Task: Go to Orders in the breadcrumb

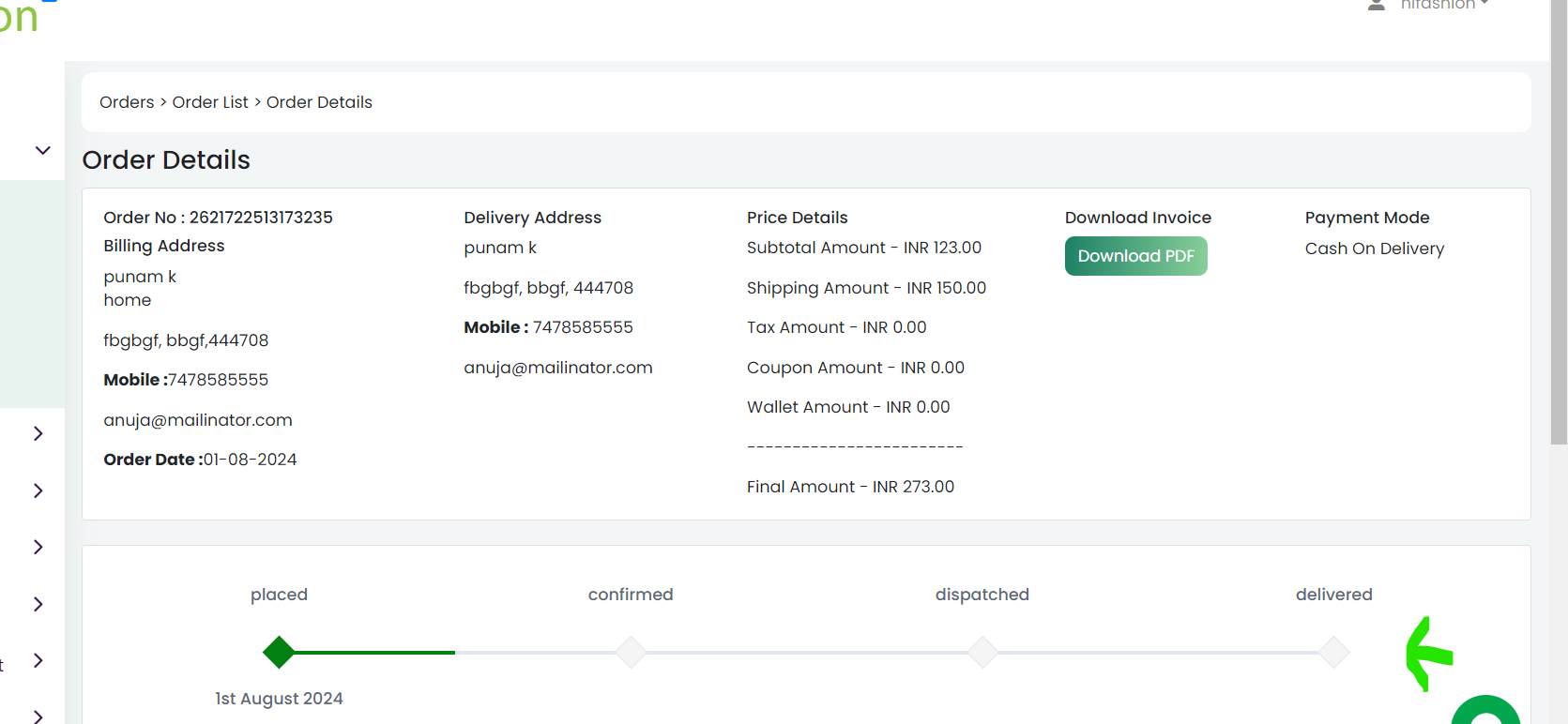Action: click(127, 102)
